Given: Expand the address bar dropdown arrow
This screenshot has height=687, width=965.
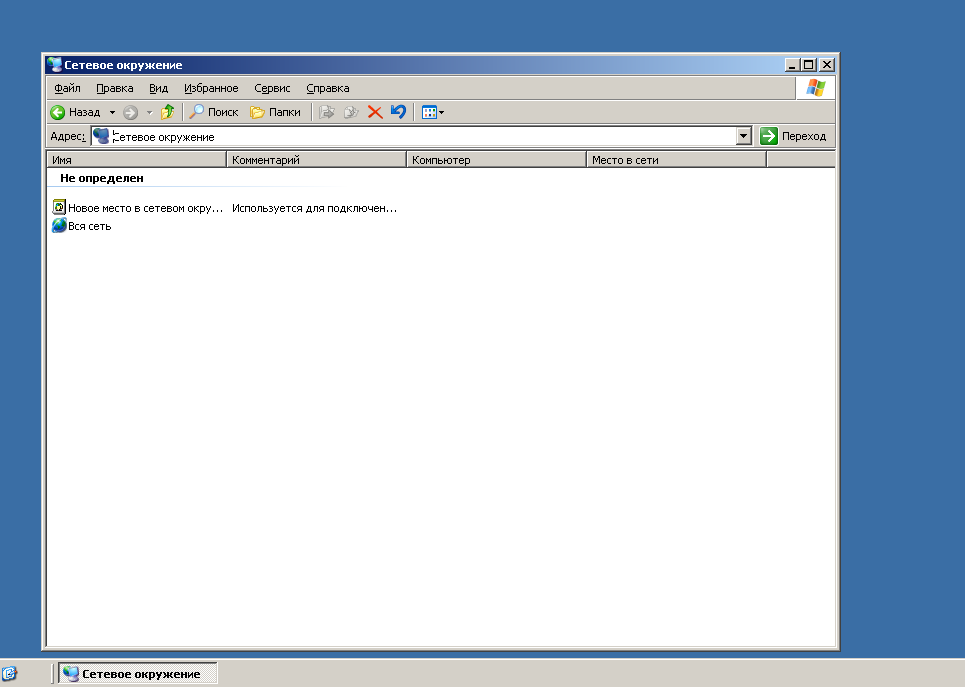Looking at the screenshot, I should tap(743, 136).
